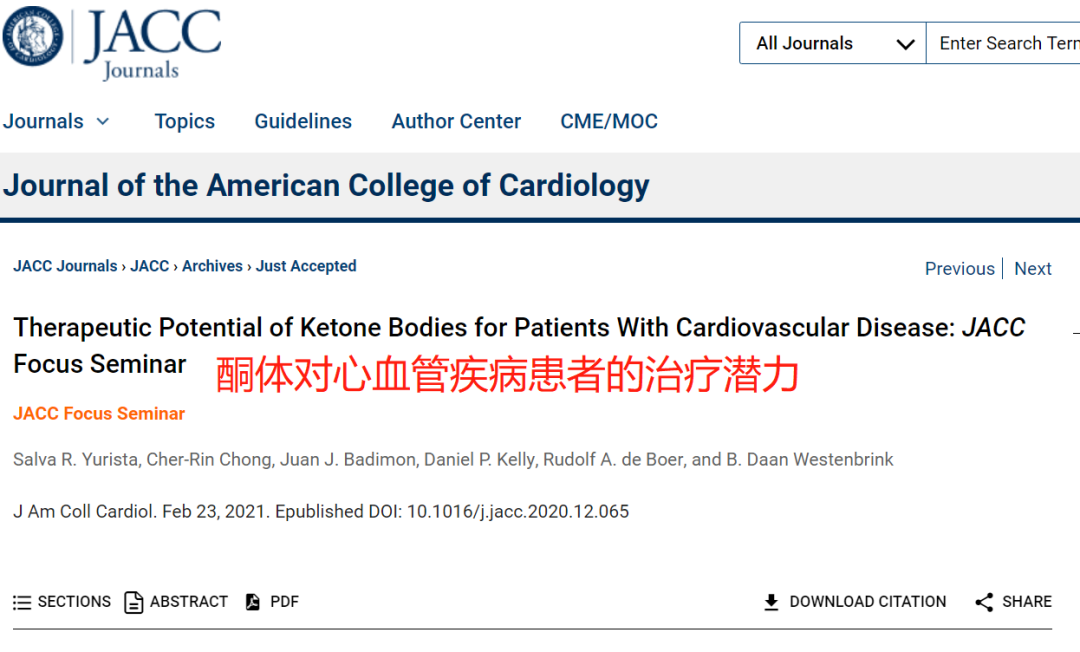Click the American College of Cardiology seal
The width and height of the screenshot is (1080, 652).
32,36
